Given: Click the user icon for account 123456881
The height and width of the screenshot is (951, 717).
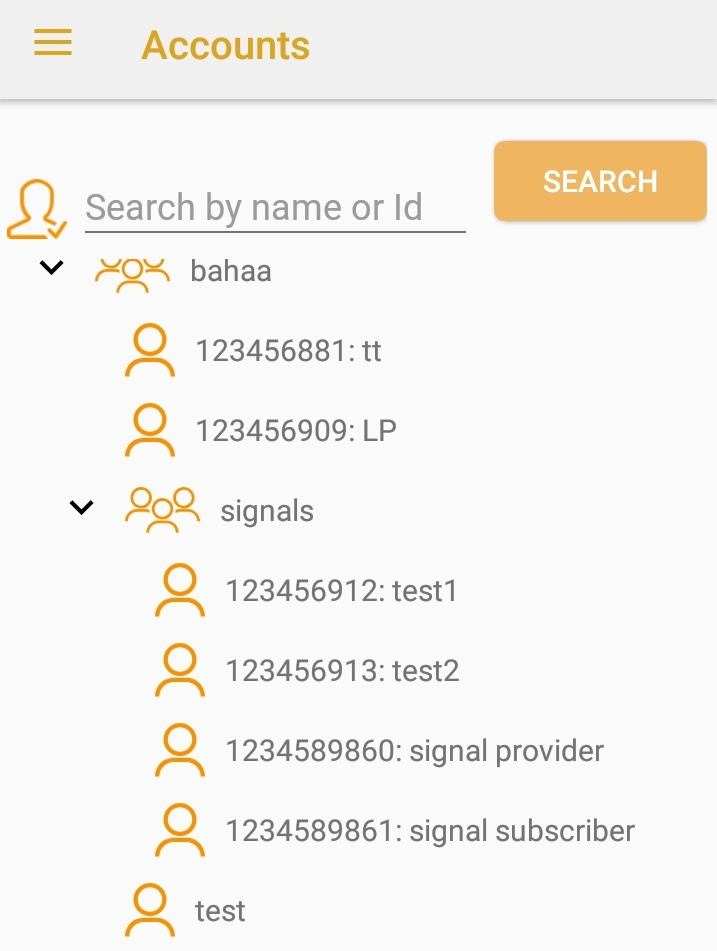Looking at the screenshot, I should (x=150, y=351).
